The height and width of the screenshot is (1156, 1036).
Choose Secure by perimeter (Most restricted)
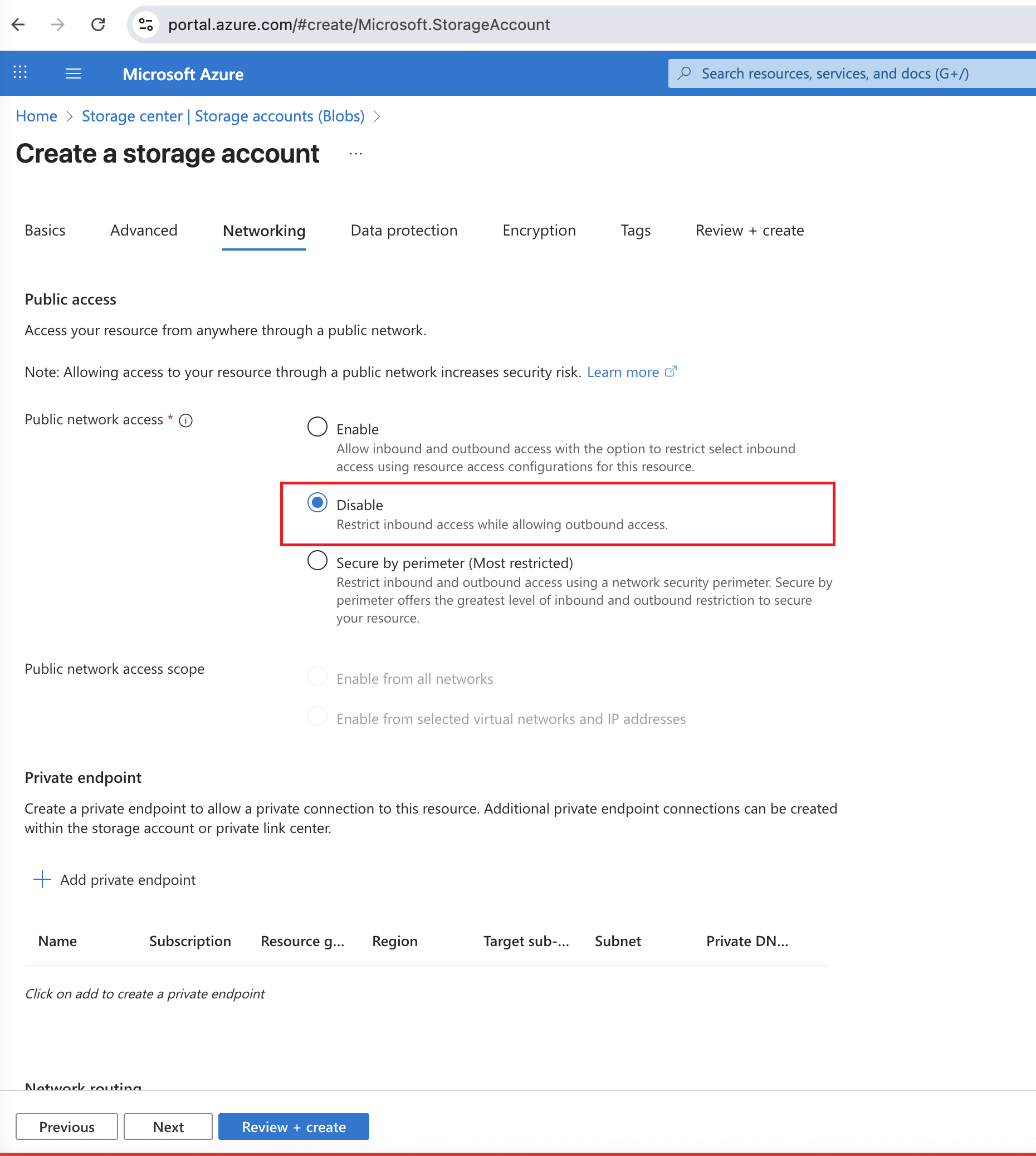point(317,561)
